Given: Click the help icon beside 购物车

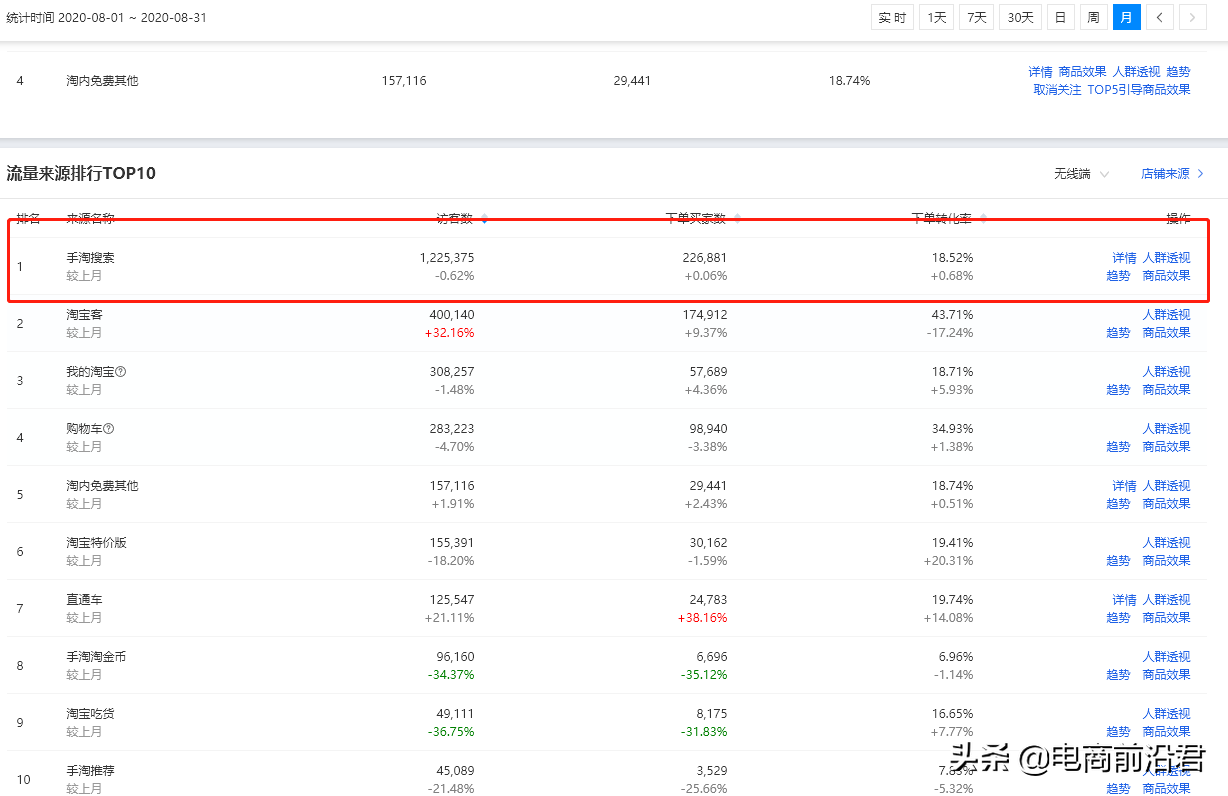Looking at the screenshot, I should click(x=109, y=429).
